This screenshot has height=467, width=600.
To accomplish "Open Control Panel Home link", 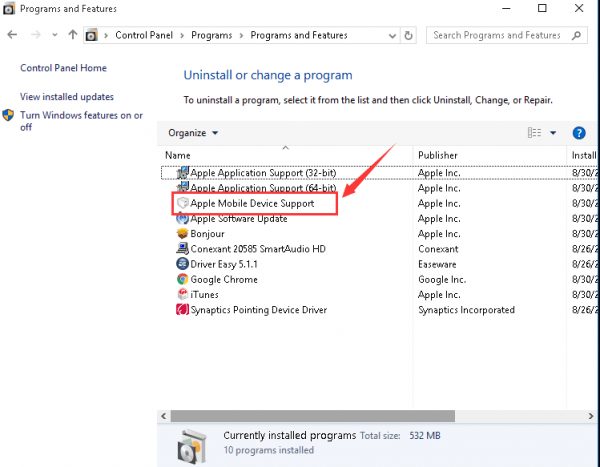I will 63,68.
